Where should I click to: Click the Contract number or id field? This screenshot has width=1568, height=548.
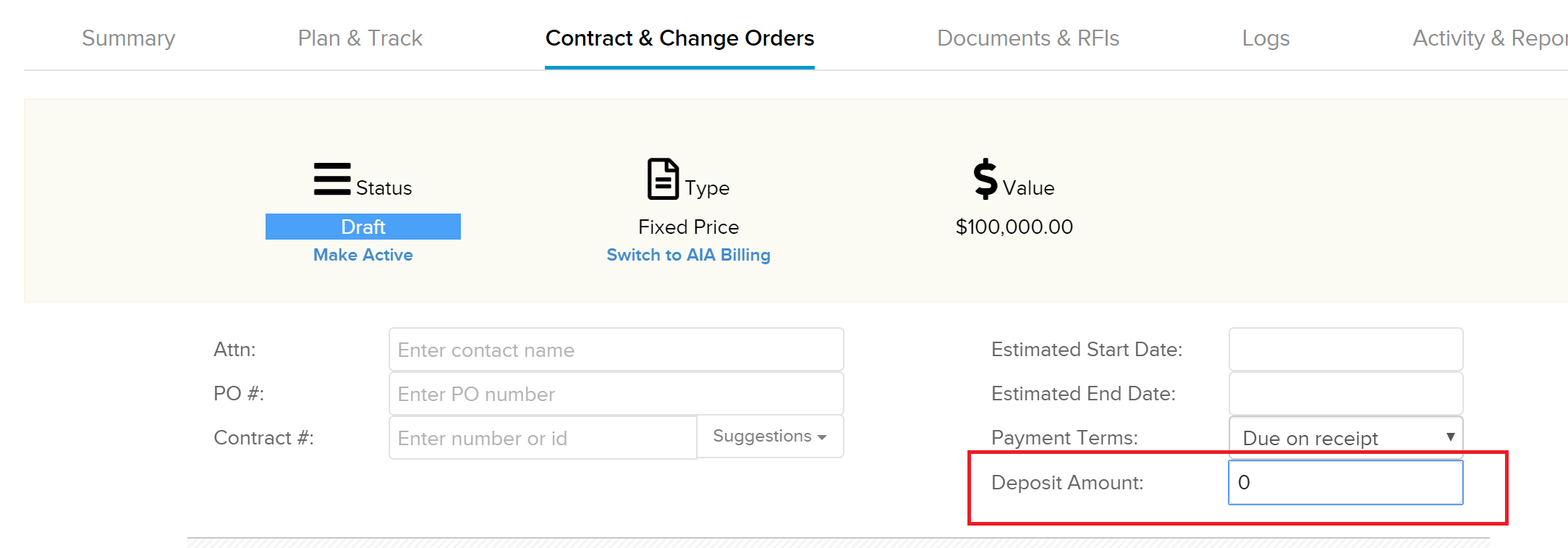pos(543,437)
